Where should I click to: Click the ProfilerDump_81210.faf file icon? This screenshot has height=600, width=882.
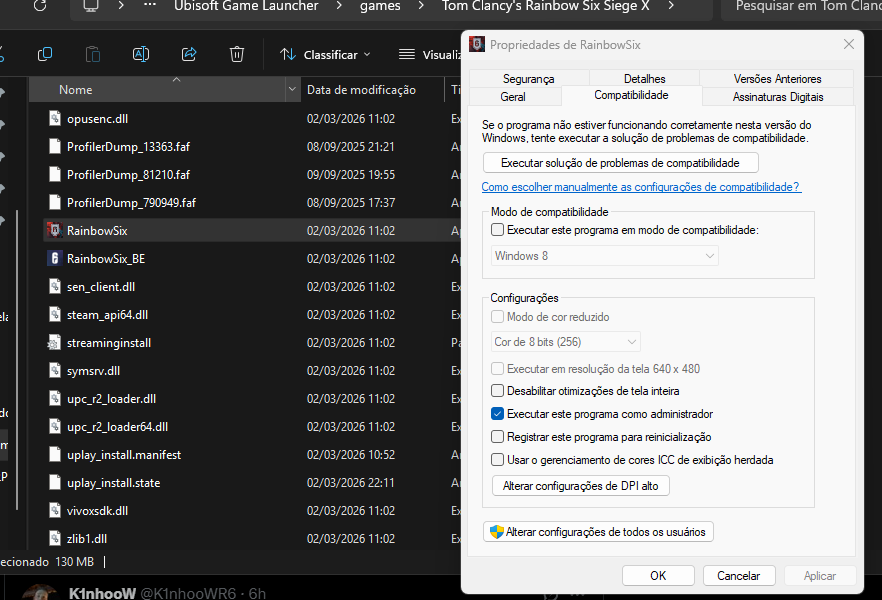tap(55, 175)
